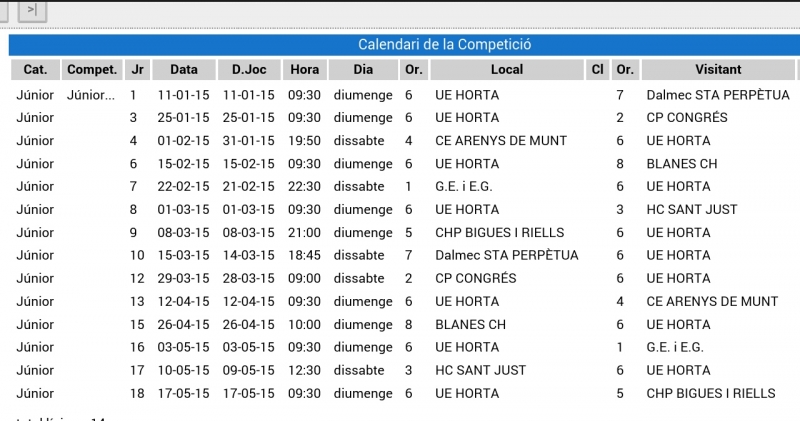Click the last page navigation button
Image resolution: width=800 pixels, height=421 pixels.
click(32, 10)
